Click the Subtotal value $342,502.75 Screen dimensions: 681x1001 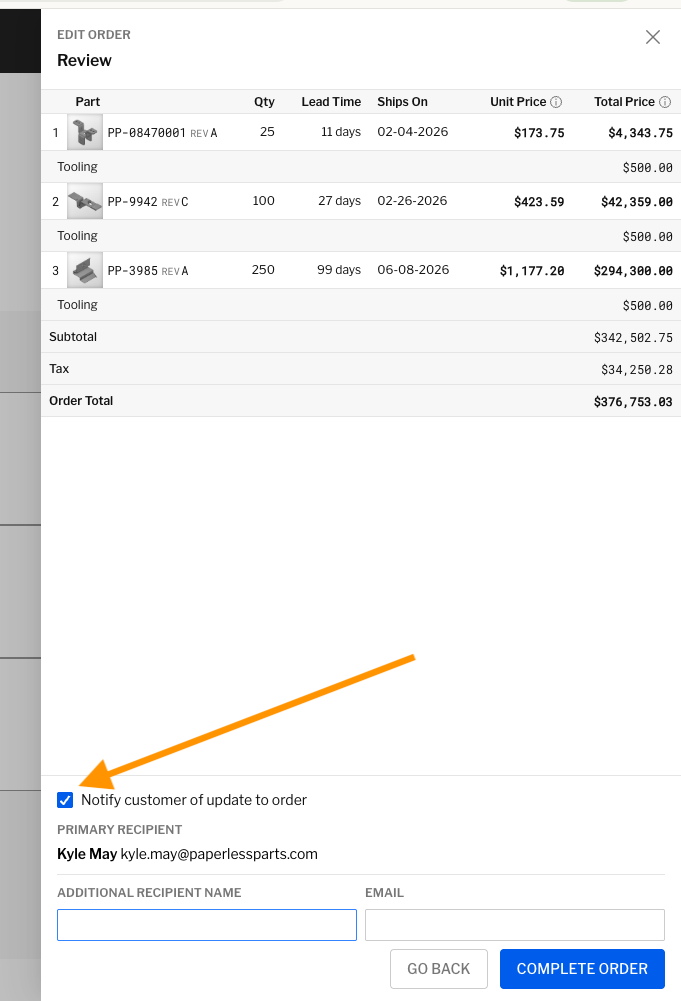(x=633, y=338)
